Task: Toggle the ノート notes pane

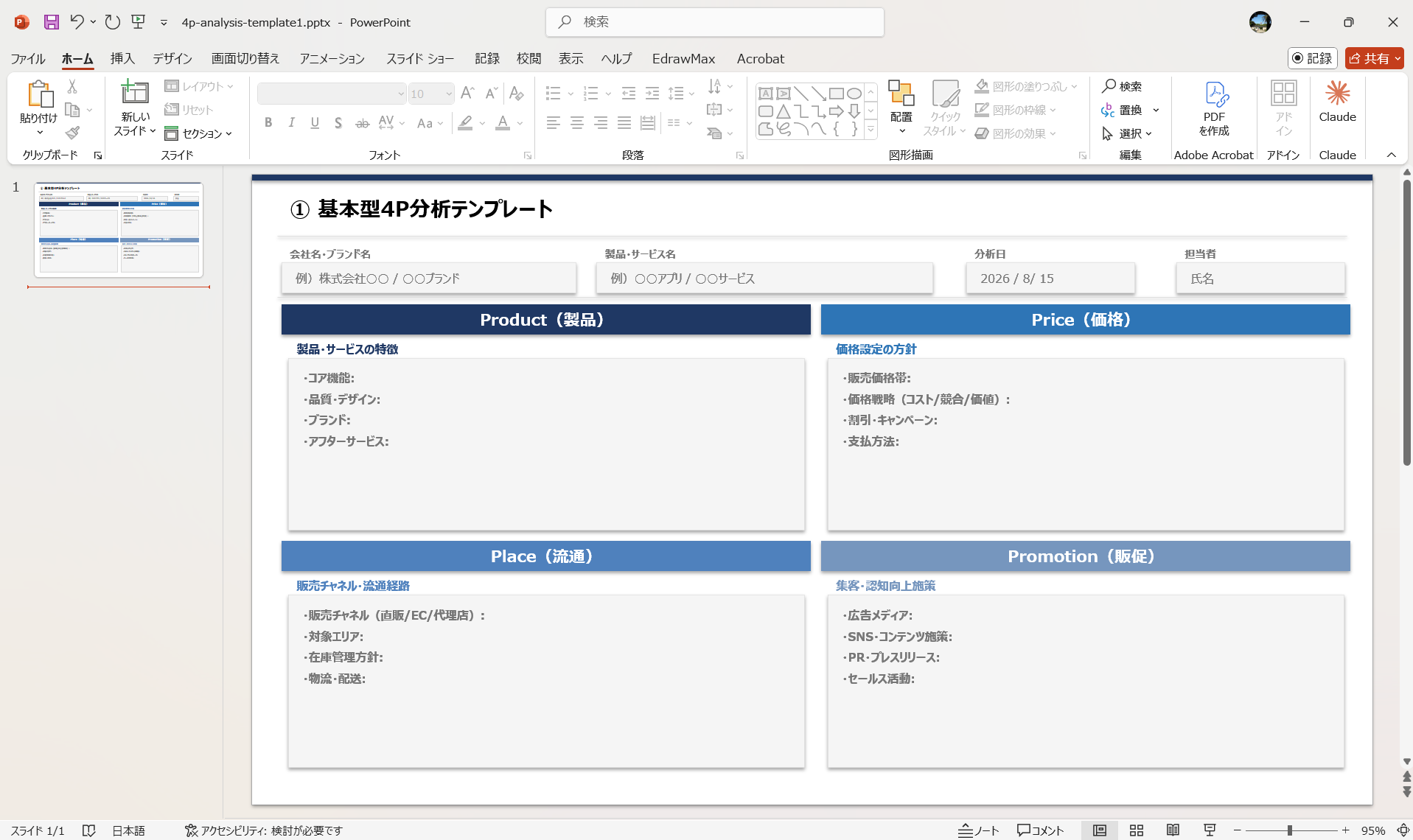Action: [x=978, y=830]
